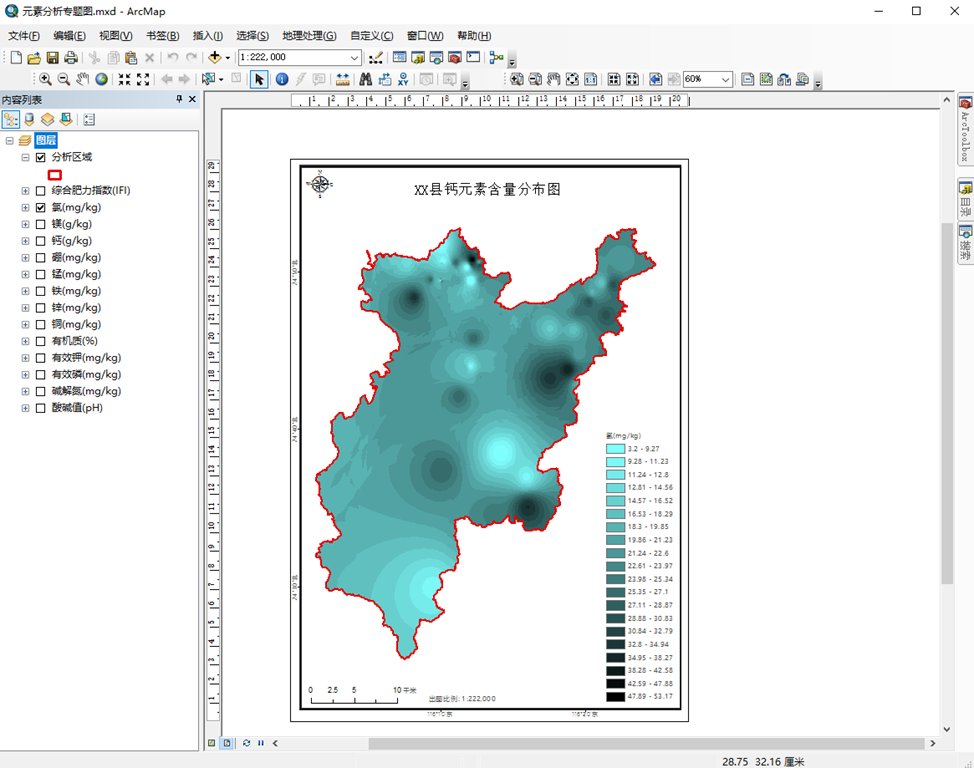This screenshot has width=974, height=768.
Task: Expand the 锰(mg/kg) layer node
Action: [x=25, y=275]
